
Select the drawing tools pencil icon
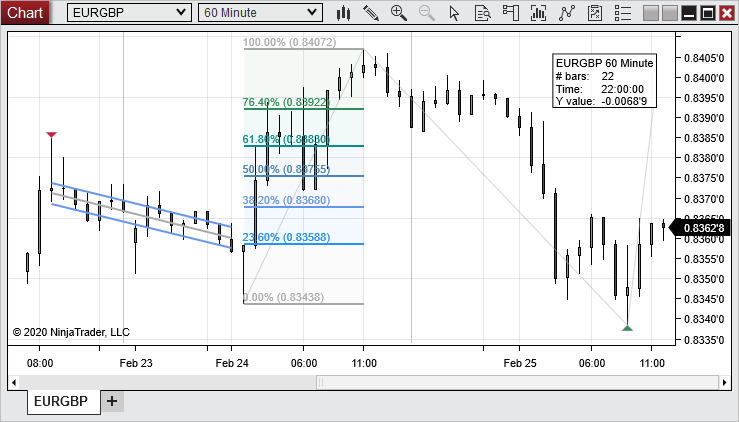(x=371, y=13)
